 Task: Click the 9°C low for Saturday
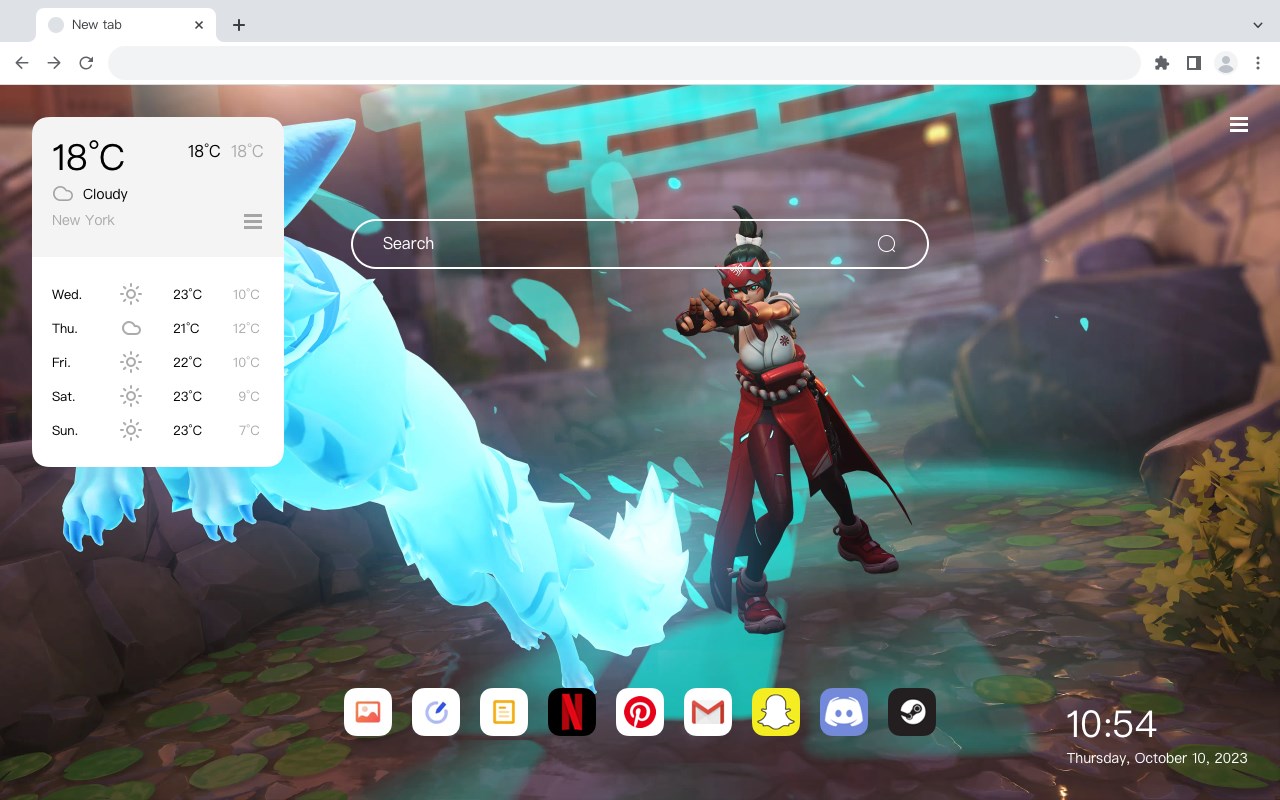pyautogui.click(x=249, y=397)
